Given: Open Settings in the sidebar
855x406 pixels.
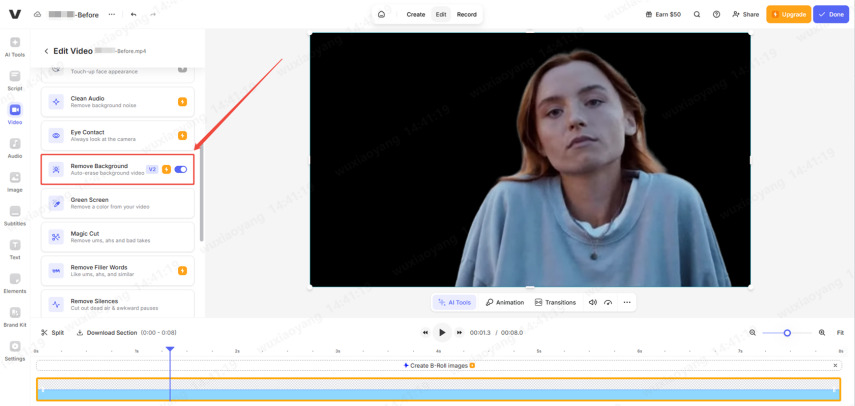Looking at the screenshot, I should [15, 351].
